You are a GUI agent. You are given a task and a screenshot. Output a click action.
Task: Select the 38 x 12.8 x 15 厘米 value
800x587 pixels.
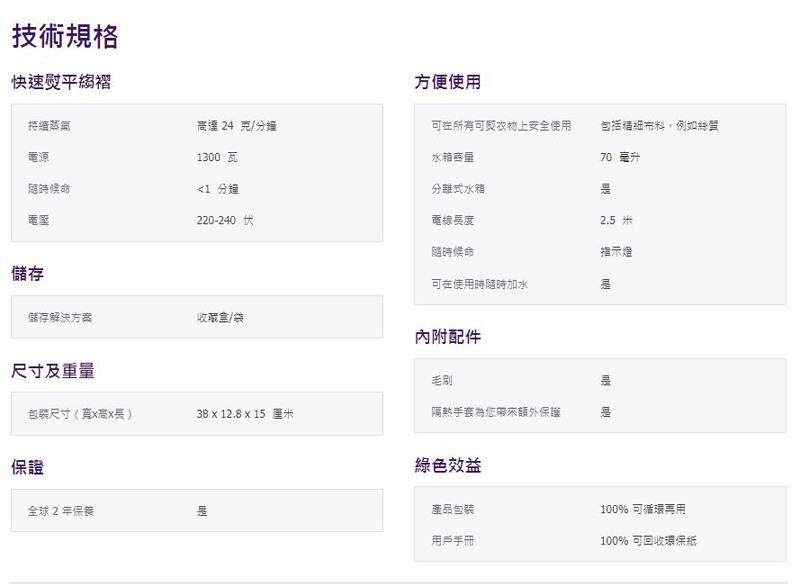245,414
